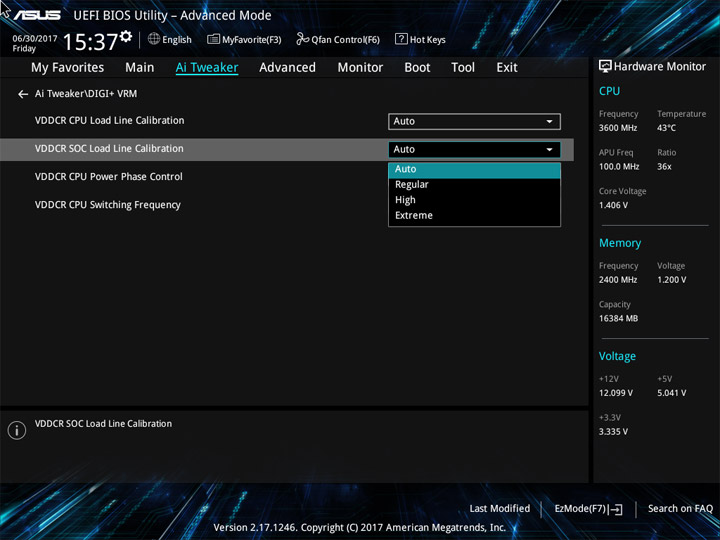Click the 12.099 V reading
The height and width of the screenshot is (540, 720).
[616, 393]
